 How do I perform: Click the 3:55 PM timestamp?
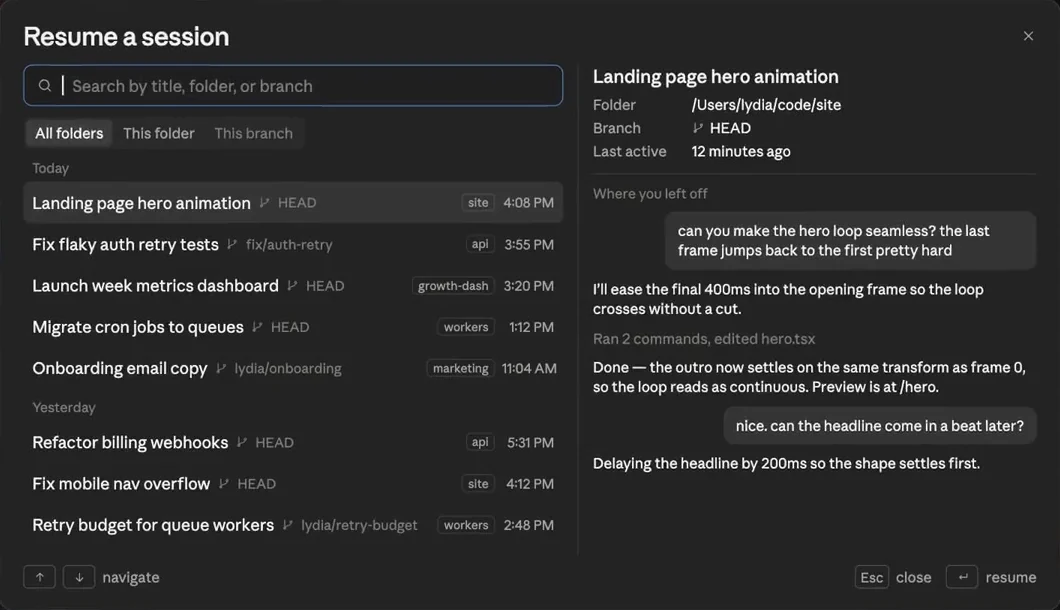coord(529,244)
